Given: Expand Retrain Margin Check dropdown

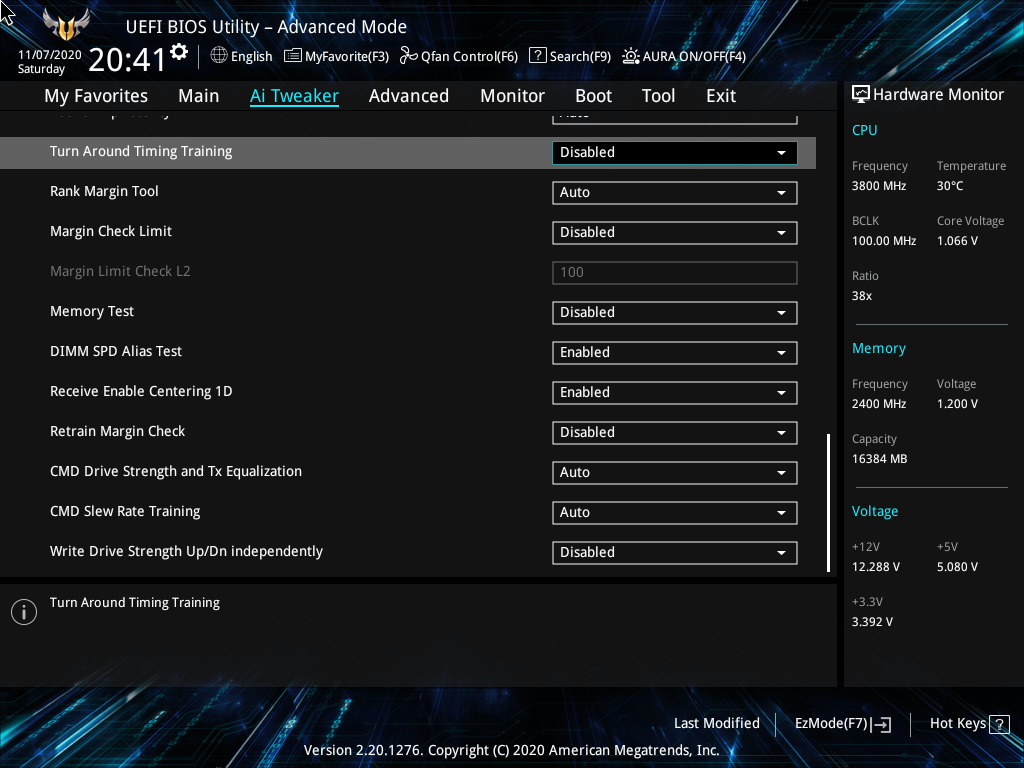Looking at the screenshot, I should (x=675, y=432).
